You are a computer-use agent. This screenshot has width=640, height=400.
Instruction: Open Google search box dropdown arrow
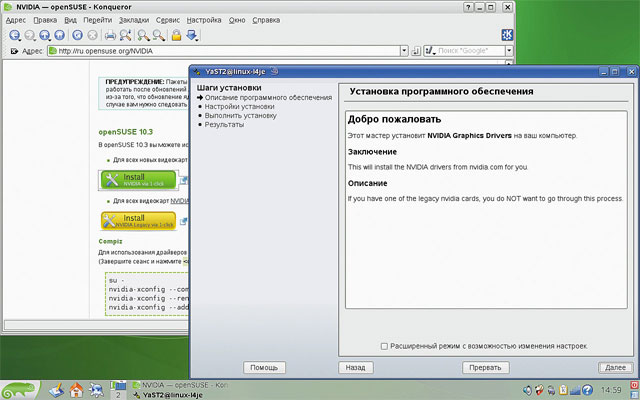pyautogui.click(x=509, y=51)
